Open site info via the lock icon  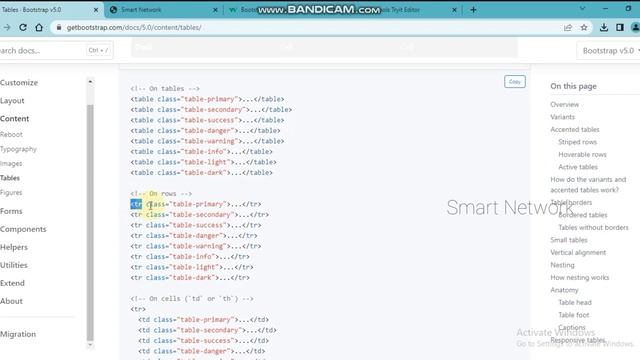click(59, 27)
